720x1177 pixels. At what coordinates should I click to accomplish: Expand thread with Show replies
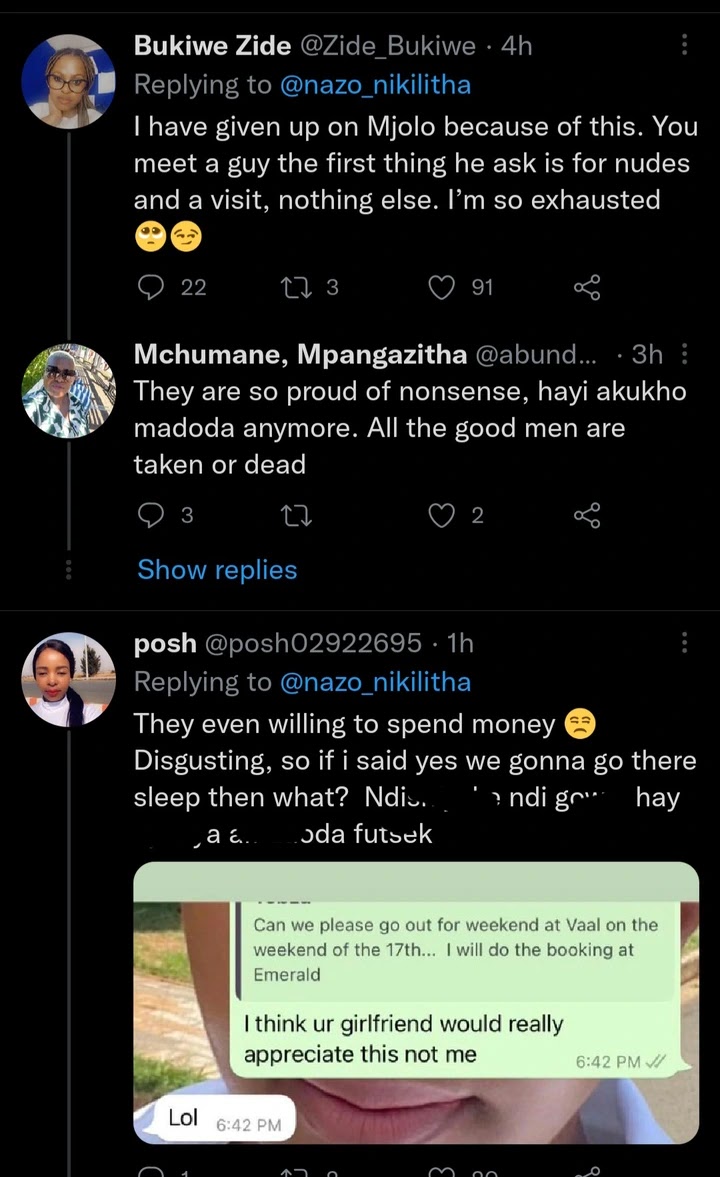point(217,570)
